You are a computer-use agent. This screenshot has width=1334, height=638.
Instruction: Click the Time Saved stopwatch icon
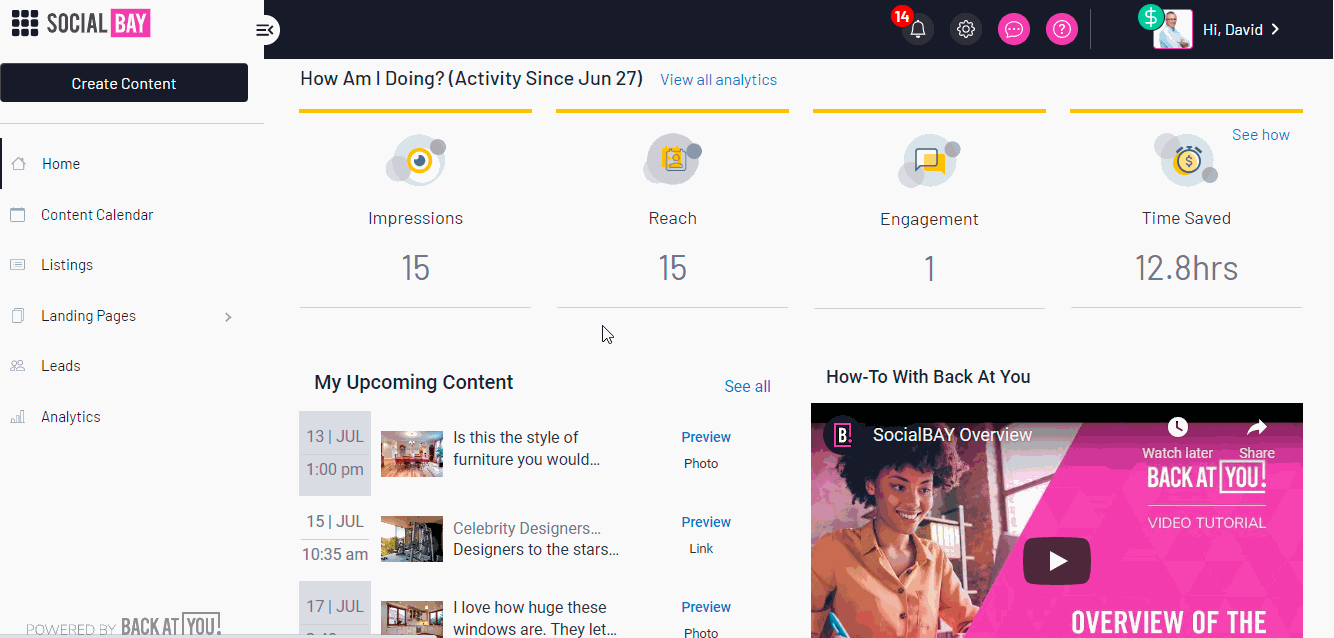(x=1186, y=160)
